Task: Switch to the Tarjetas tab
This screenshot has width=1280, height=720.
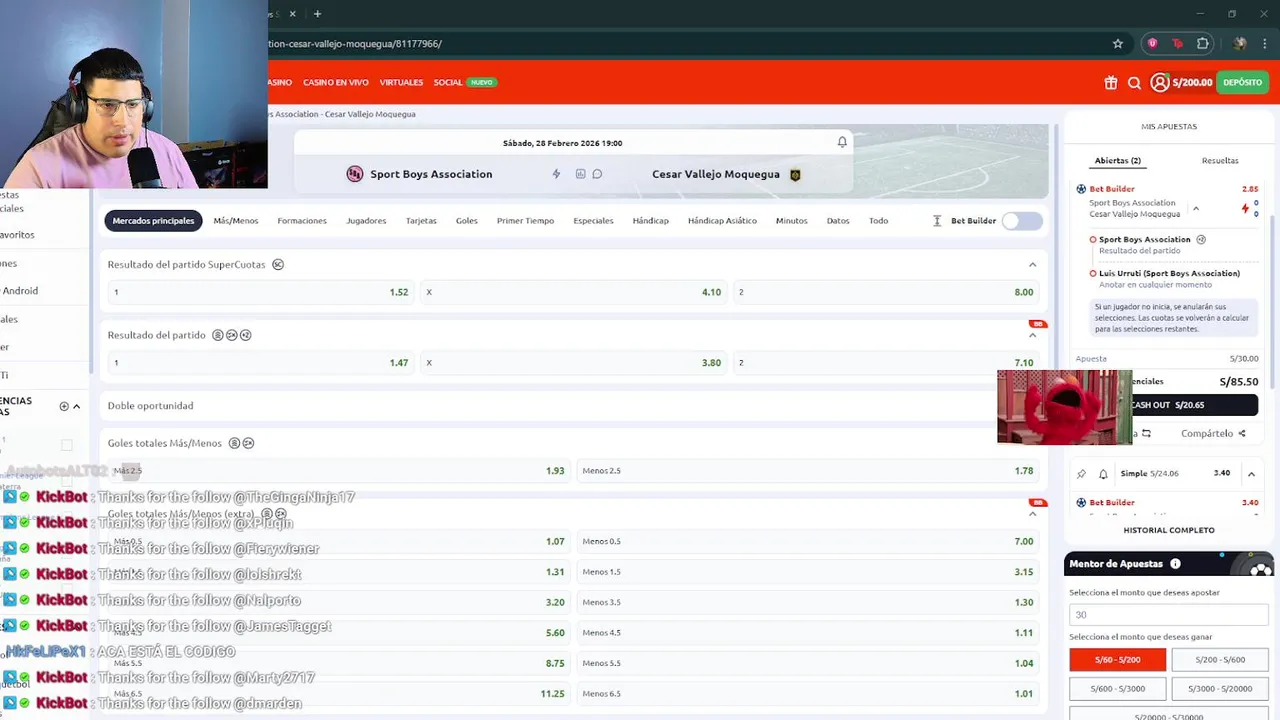Action: (421, 221)
